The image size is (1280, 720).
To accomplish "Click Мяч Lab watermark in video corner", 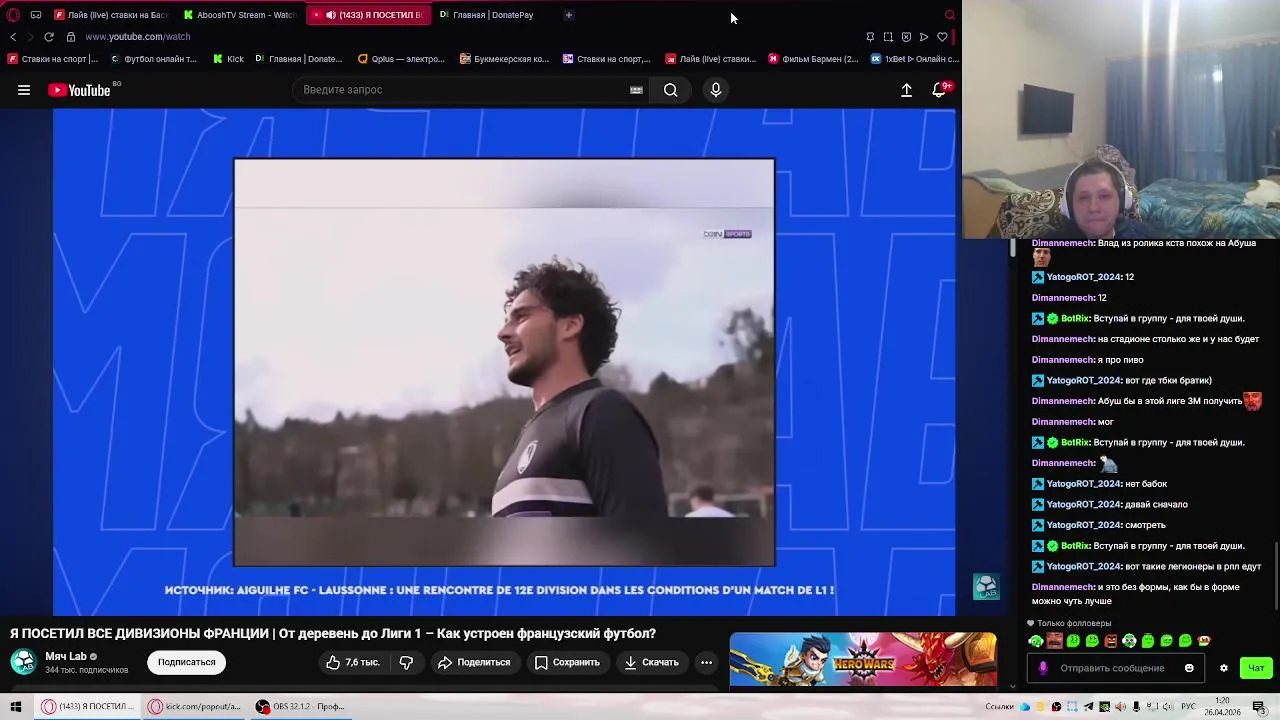I will tap(985, 586).
